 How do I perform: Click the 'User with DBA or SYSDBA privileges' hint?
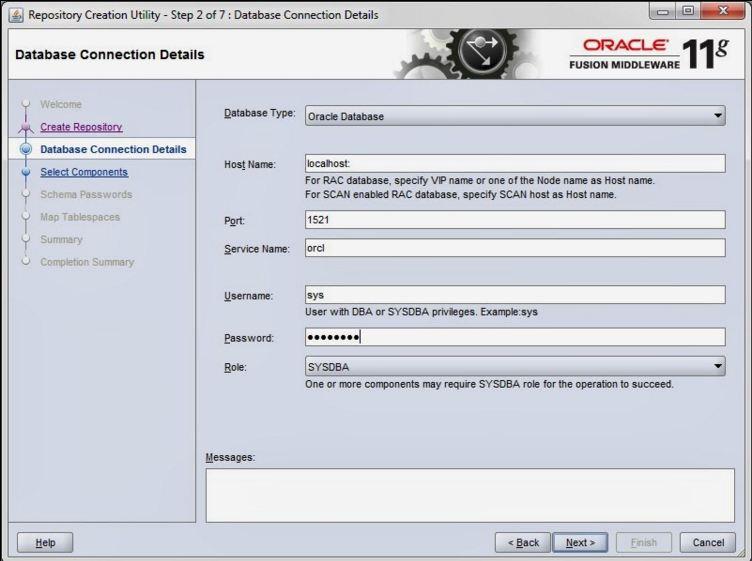click(x=421, y=312)
